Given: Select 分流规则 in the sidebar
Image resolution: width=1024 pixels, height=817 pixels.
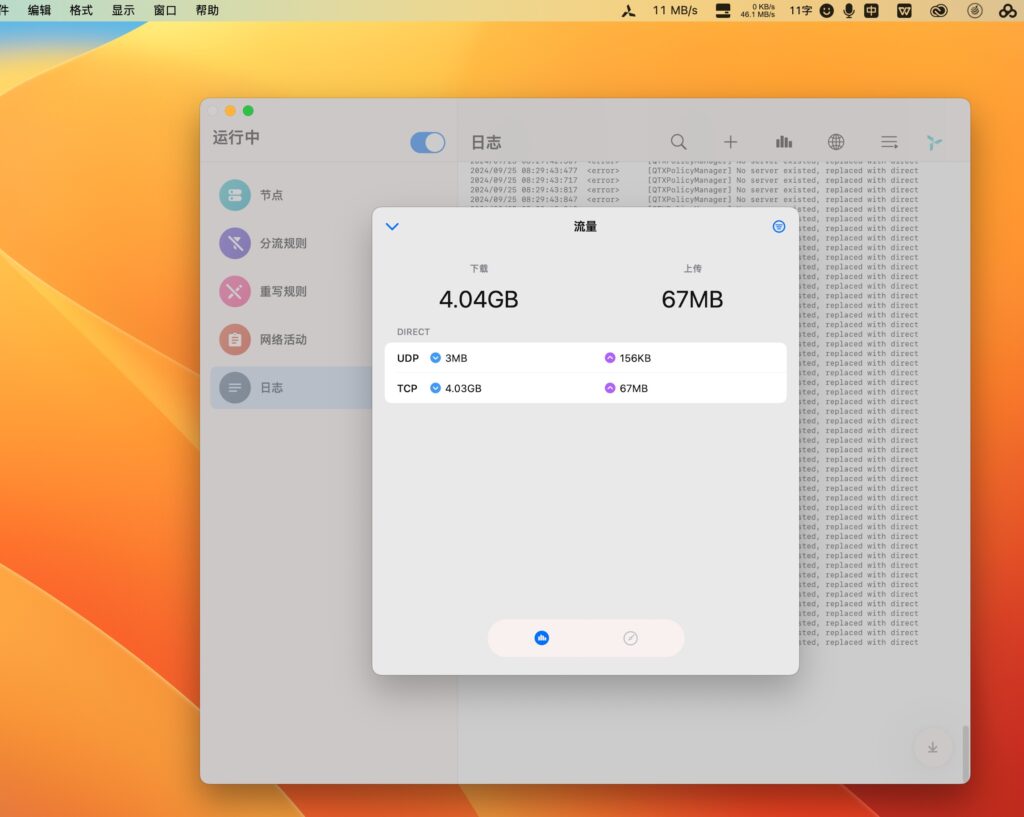Looking at the screenshot, I should [x=234, y=243].
